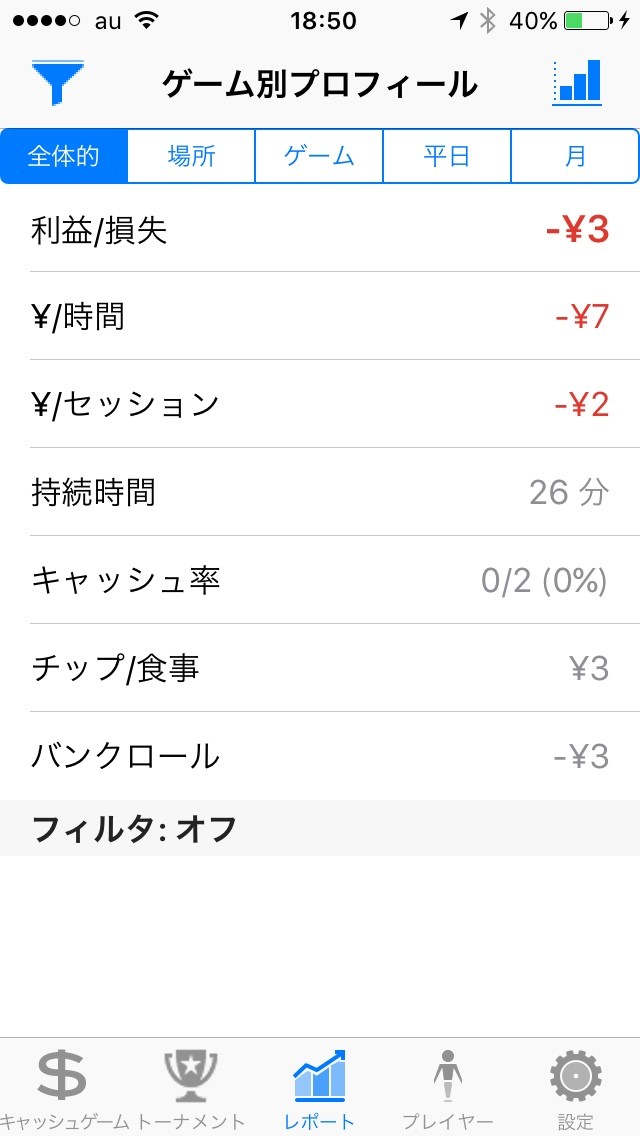Open Settings gear tab
Image resolution: width=640 pixels, height=1136 pixels.
(576, 1086)
